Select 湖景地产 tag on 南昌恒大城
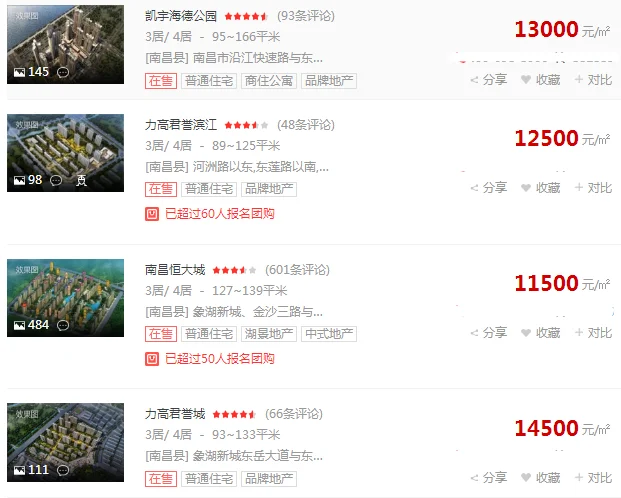The width and height of the screenshot is (621, 498). click(269, 334)
